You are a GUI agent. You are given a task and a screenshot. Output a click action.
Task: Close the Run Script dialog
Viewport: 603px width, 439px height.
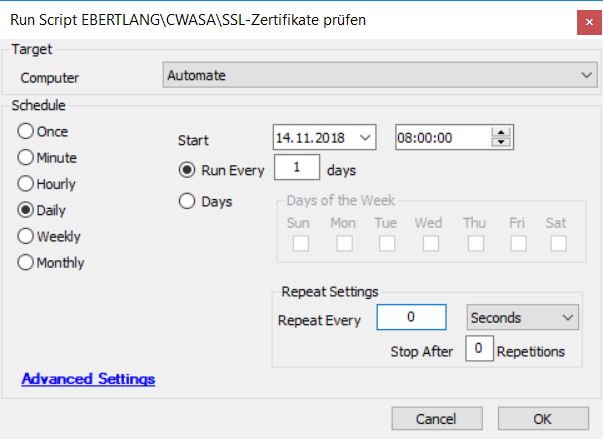click(x=582, y=21)
